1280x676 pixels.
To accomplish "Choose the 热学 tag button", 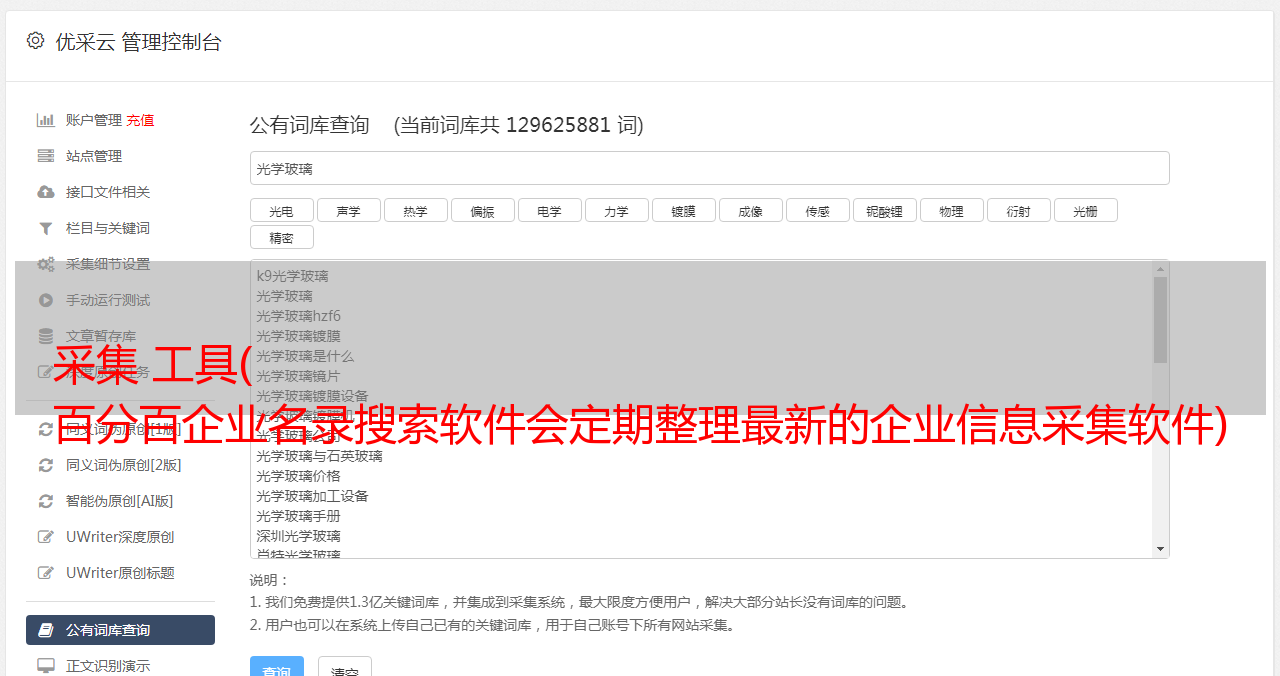I will pos(415,210).
